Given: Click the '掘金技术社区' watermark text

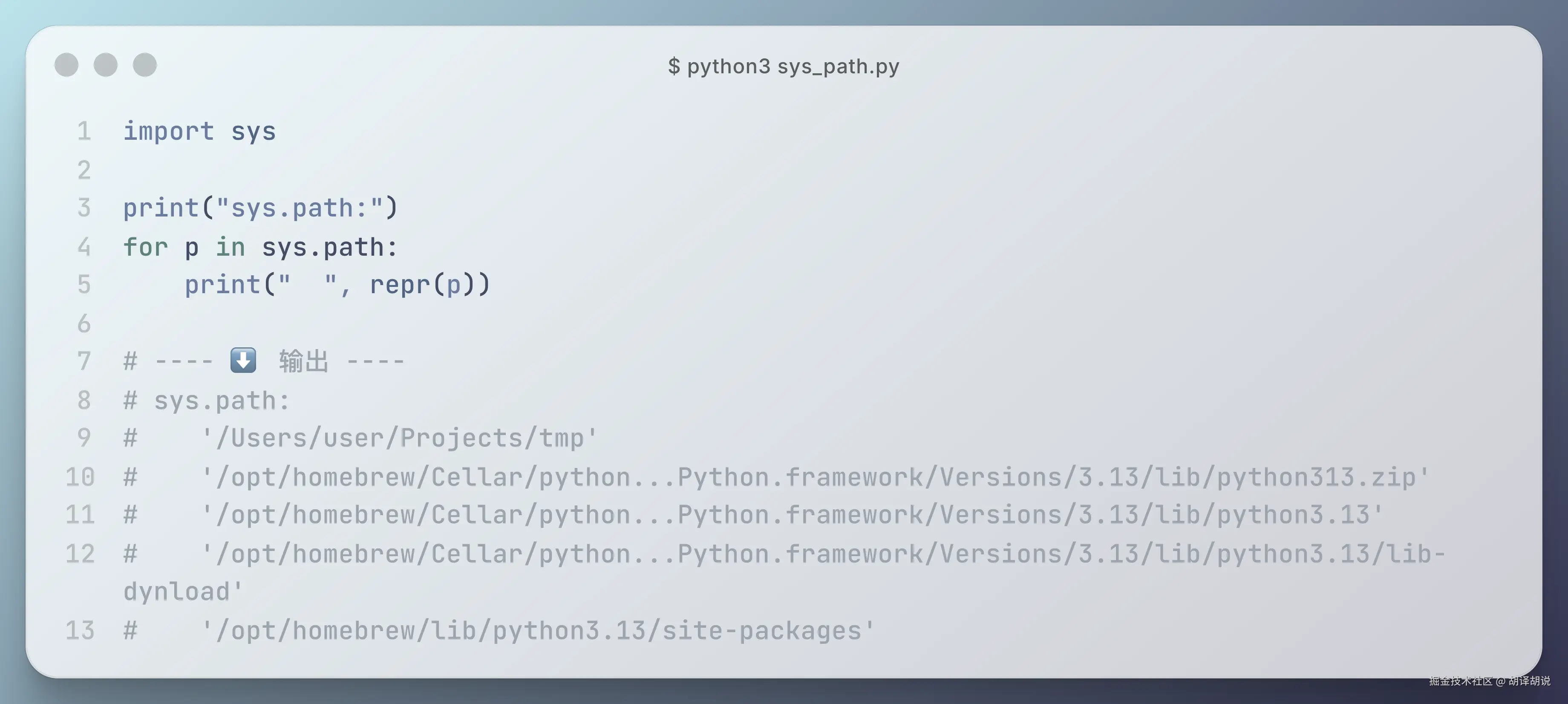Looking at the screenshot, I should (x=1460, y=681).
